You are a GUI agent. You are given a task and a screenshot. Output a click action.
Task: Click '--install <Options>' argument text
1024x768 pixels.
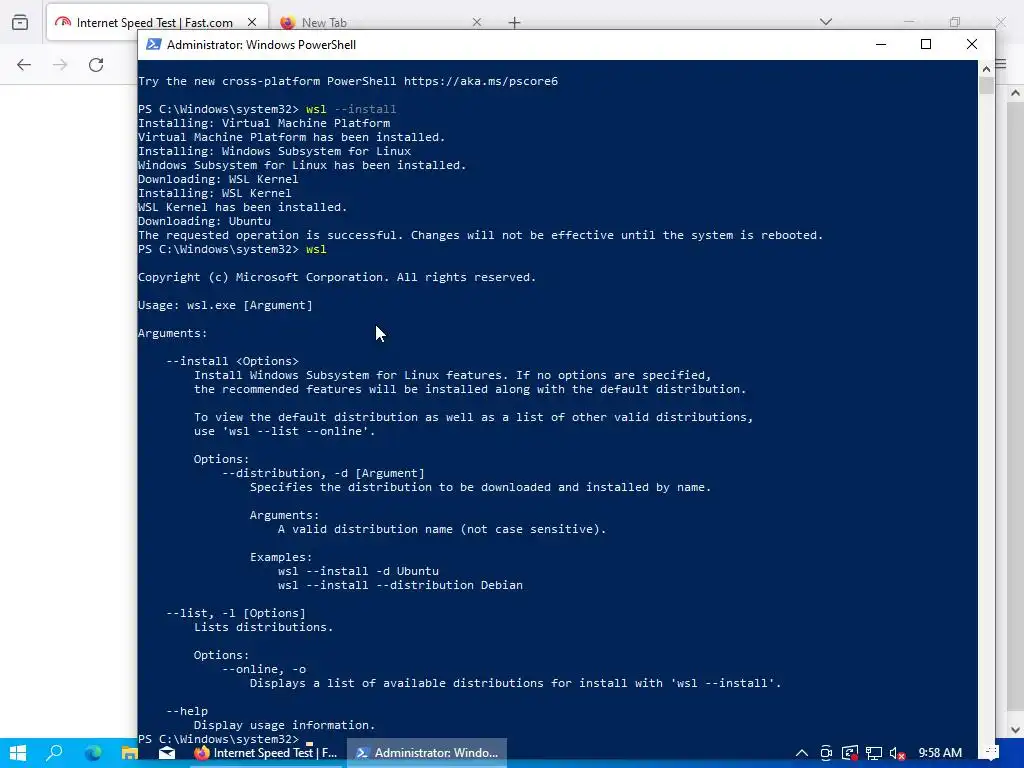coord(232,361)
